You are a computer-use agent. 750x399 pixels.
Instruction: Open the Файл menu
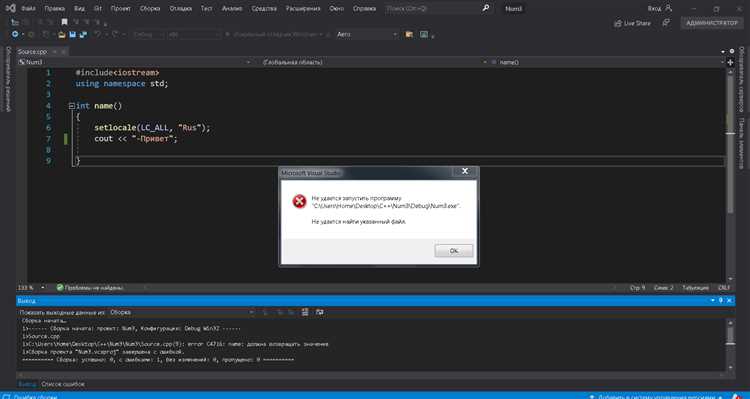tap(28, 9)
